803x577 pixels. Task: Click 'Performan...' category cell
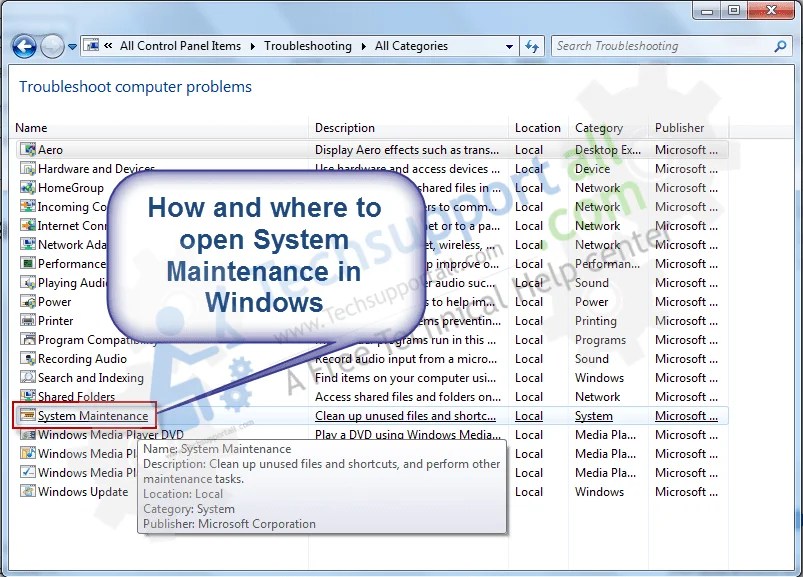[607, 264]
